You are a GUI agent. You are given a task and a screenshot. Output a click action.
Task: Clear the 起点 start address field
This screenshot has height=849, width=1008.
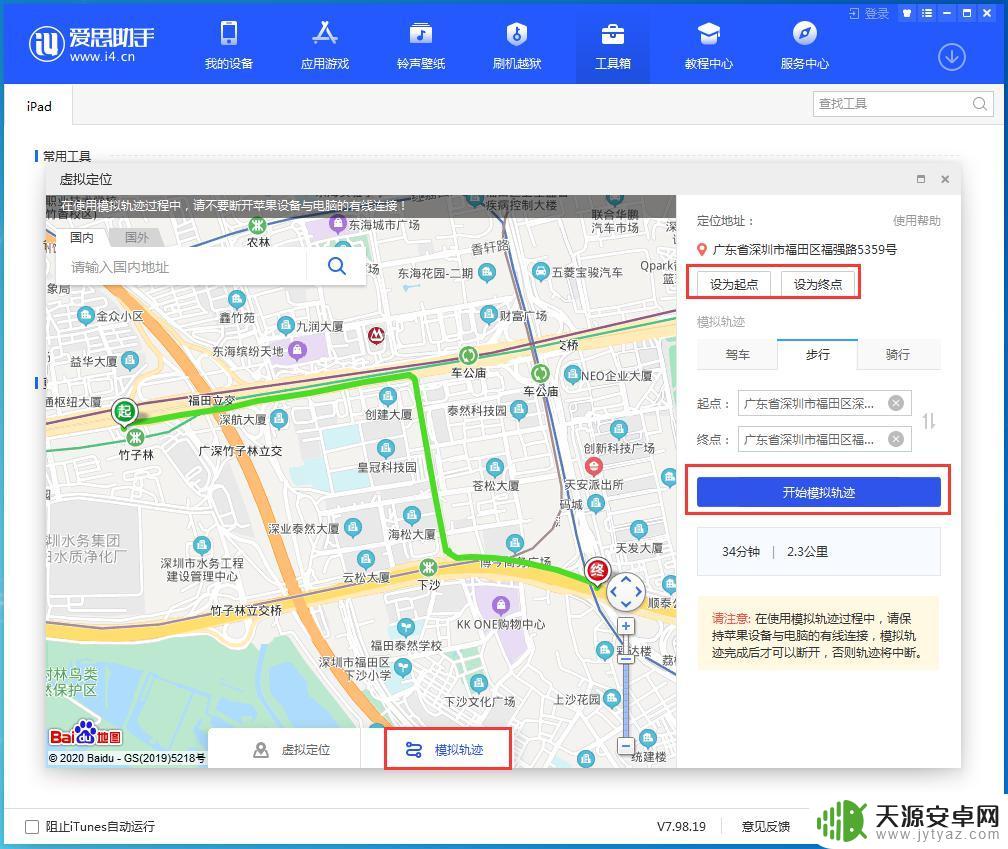896,403
